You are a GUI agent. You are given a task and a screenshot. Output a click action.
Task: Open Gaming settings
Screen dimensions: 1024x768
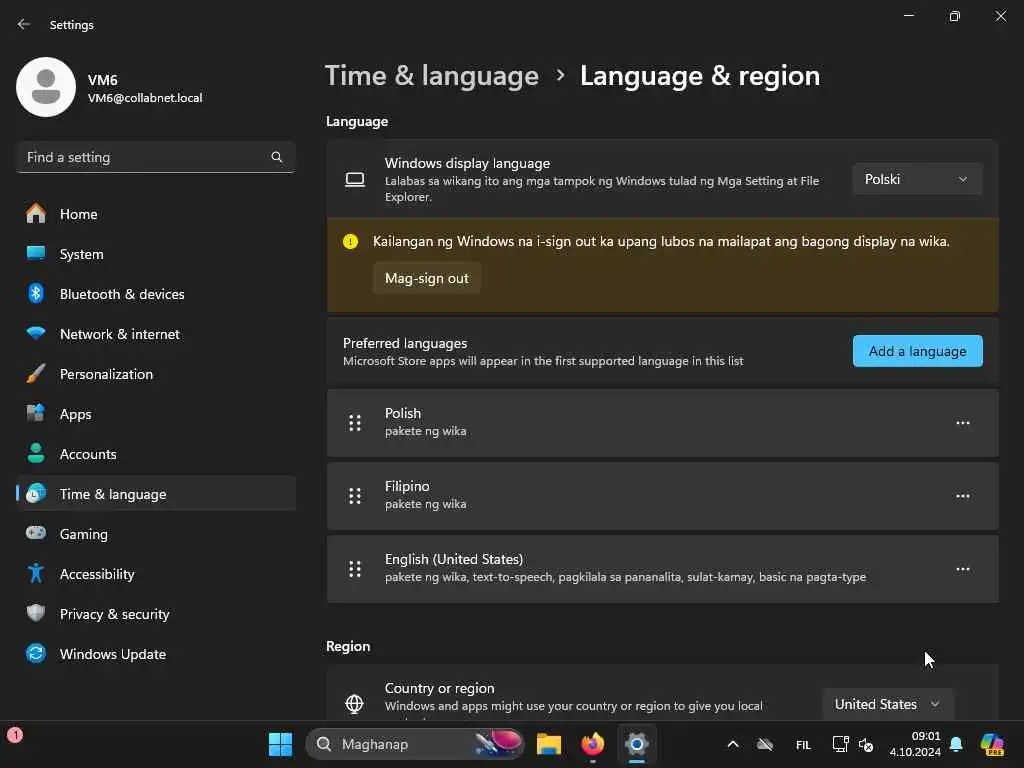coord(155,534)
